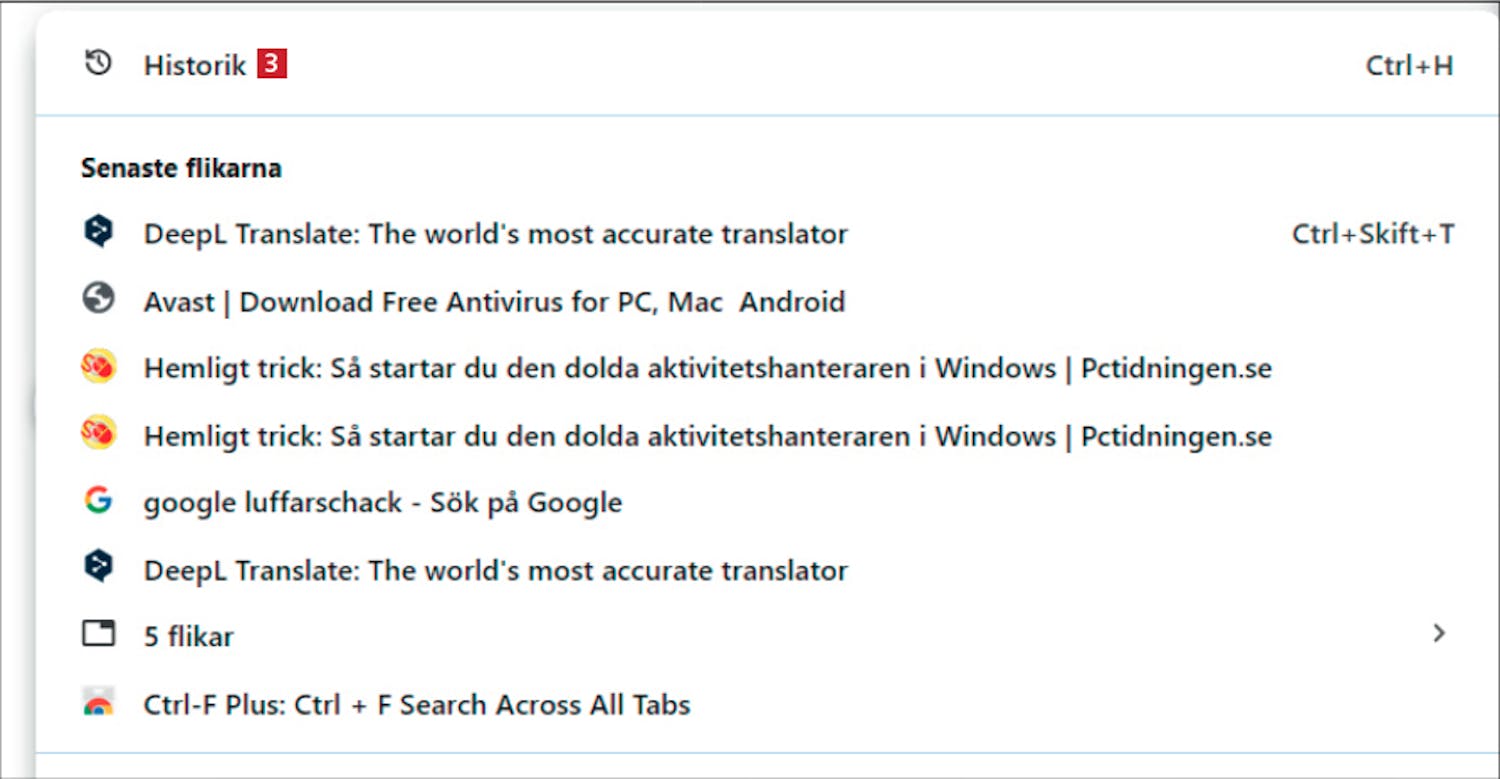Open the second Hemligt trick Pctidningen.se entry
The image size is (1500, 779).
coord(767,435)
